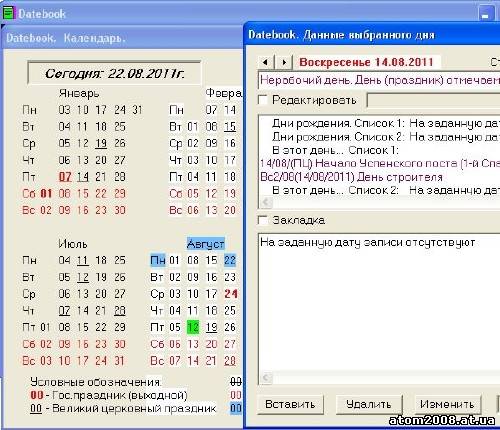Select red holiday date 24 in August
This screenshot has height=430, width=500.
pos(231,294)
